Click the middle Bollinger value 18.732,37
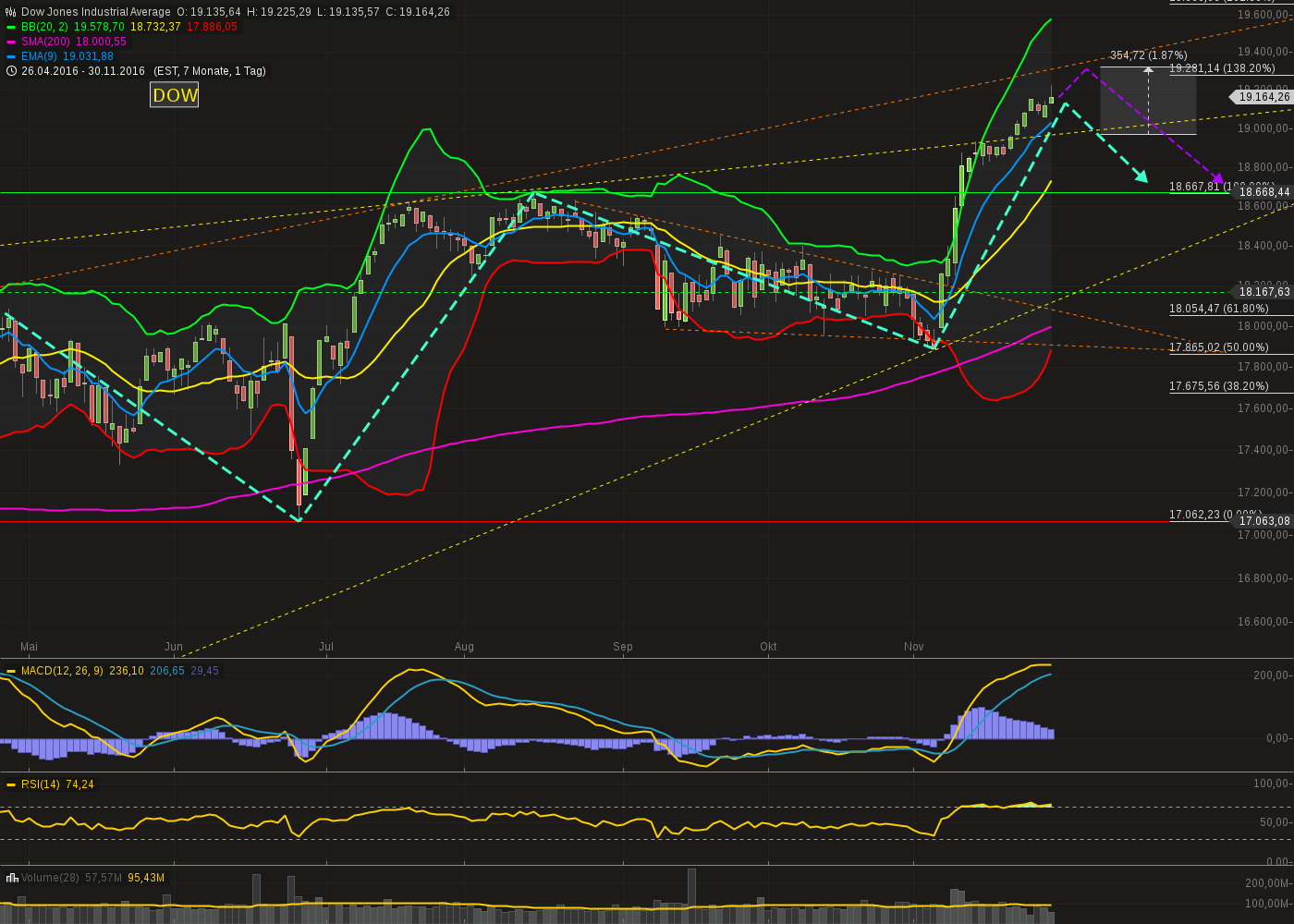Screen dimensions: 1294x924 [x=156, y=27]
